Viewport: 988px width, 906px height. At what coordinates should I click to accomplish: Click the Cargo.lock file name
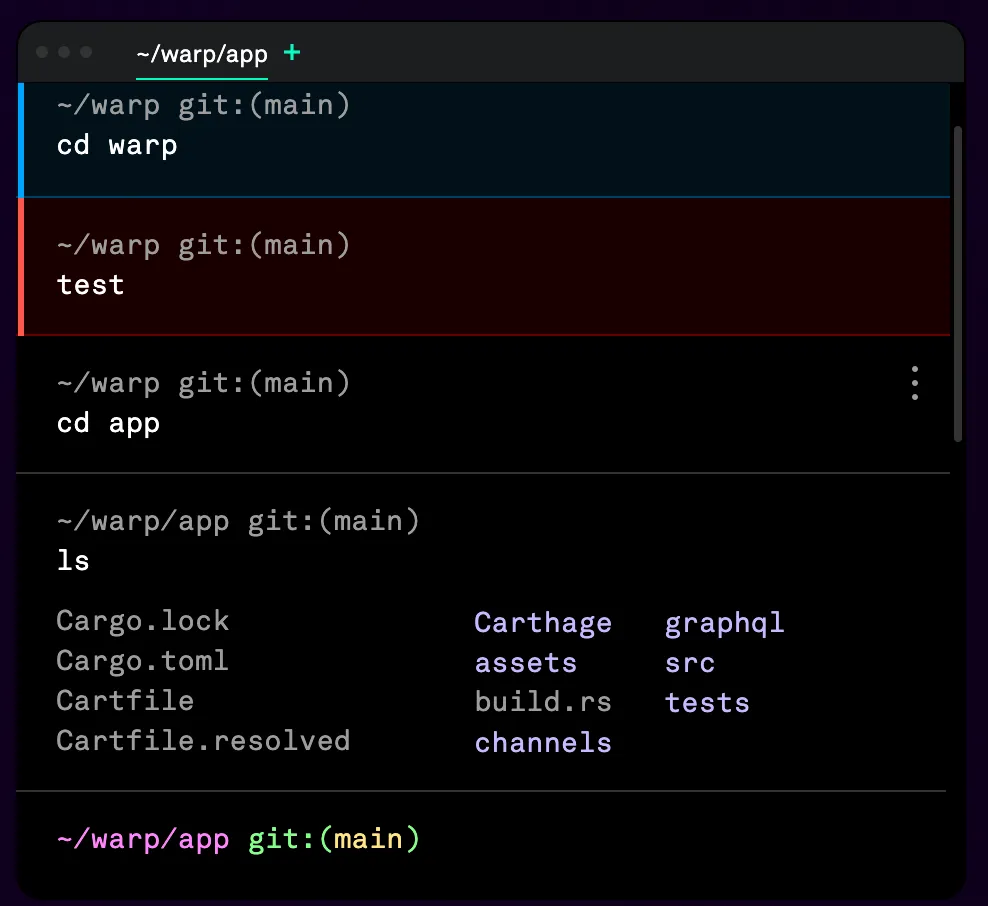[x=143, y=621]
